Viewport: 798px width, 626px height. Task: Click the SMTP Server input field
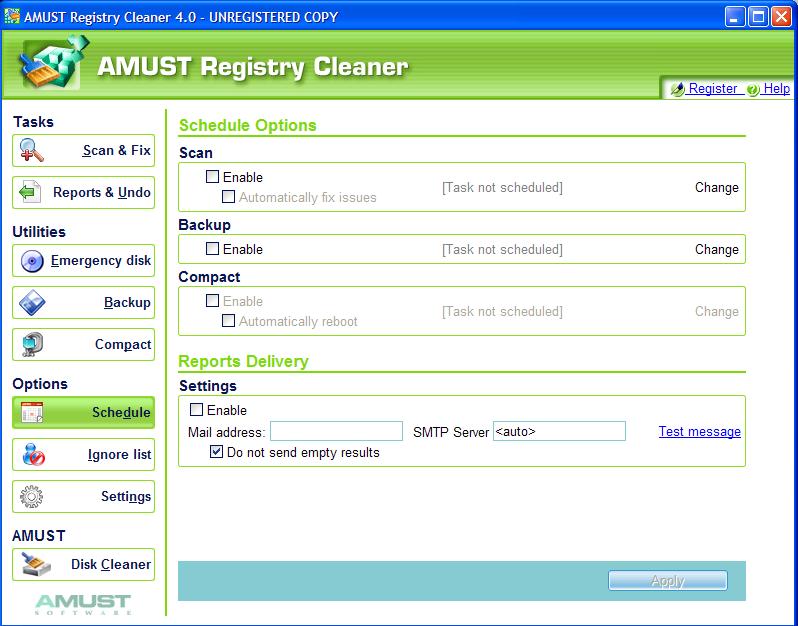tap(559, 431)
